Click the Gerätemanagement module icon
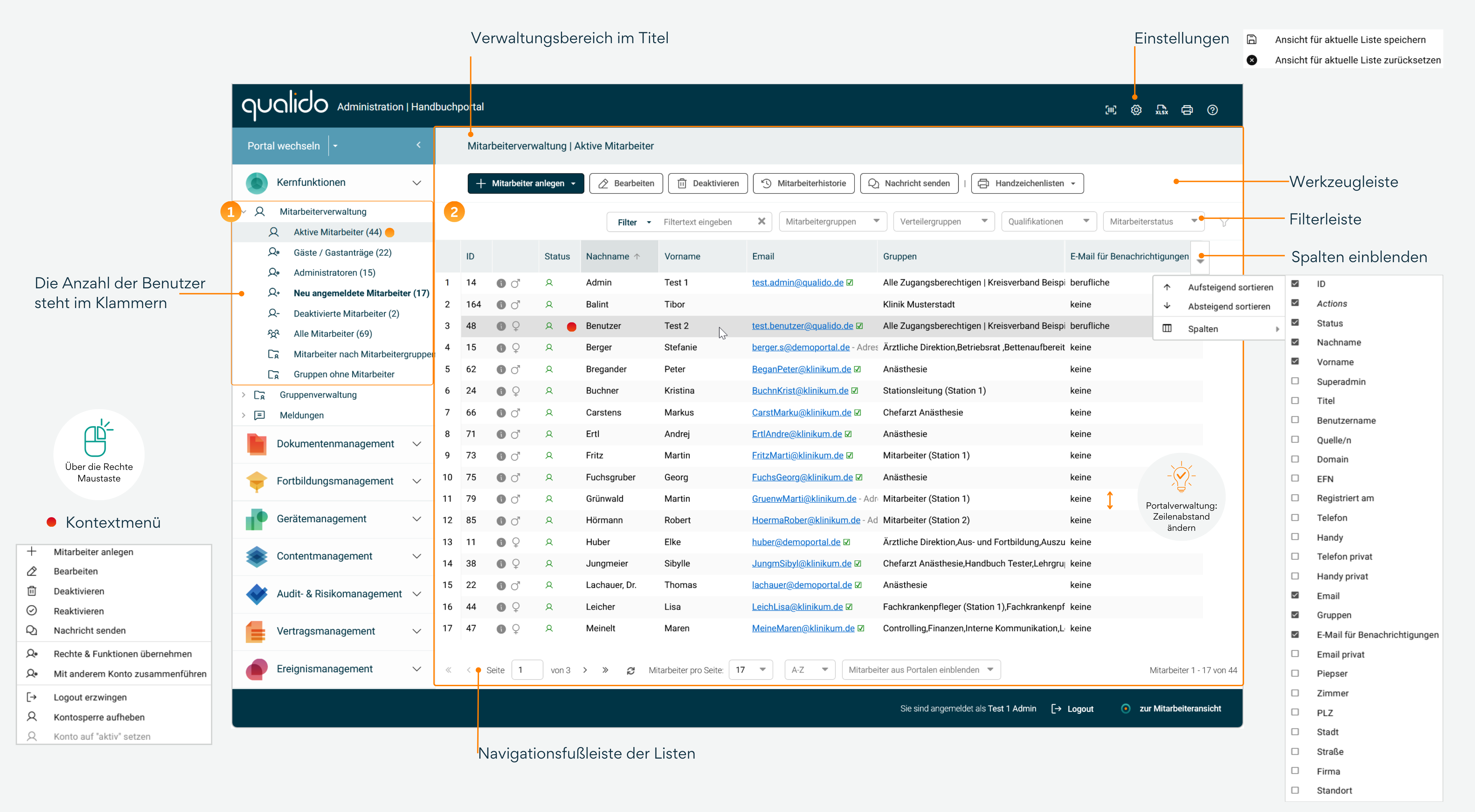This screenshot has width=1475, height=812. [x=256, y=519]
